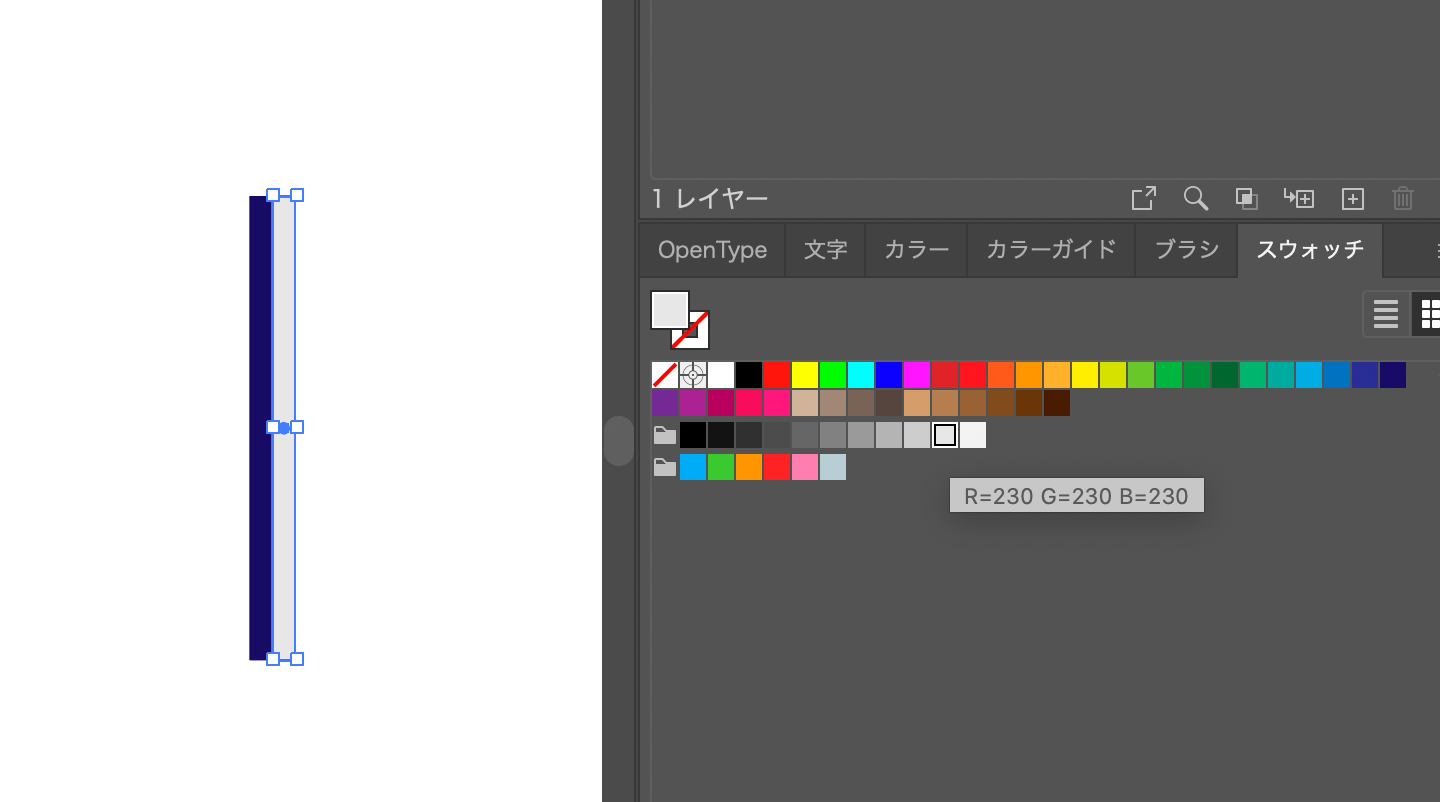The width and height of the screenshot is (1440, 802).
Task: Click the center point of the selected rectangle
Action: click(x=284, y=428)
